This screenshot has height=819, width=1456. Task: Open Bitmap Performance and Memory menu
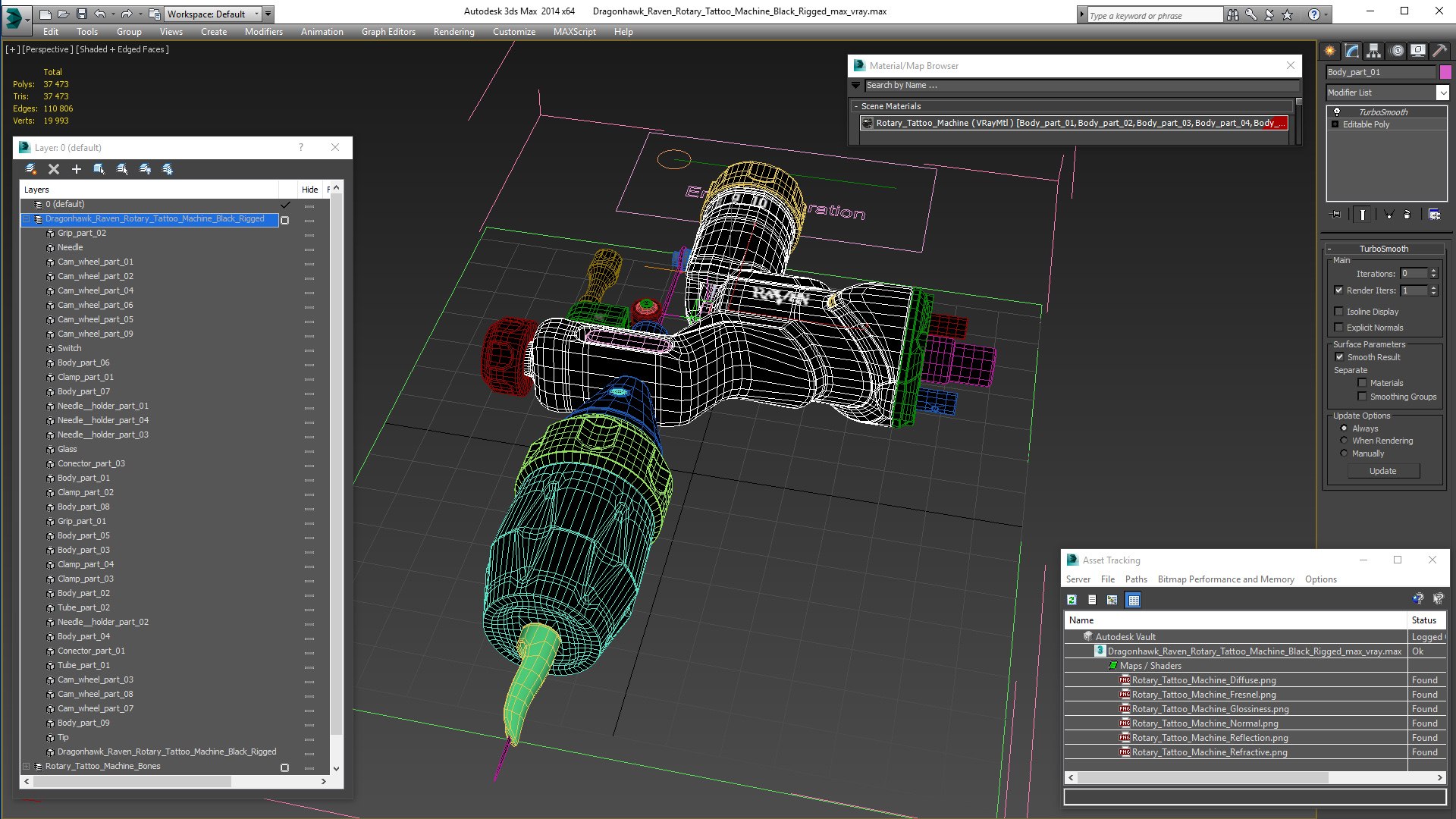[1225, 579]
